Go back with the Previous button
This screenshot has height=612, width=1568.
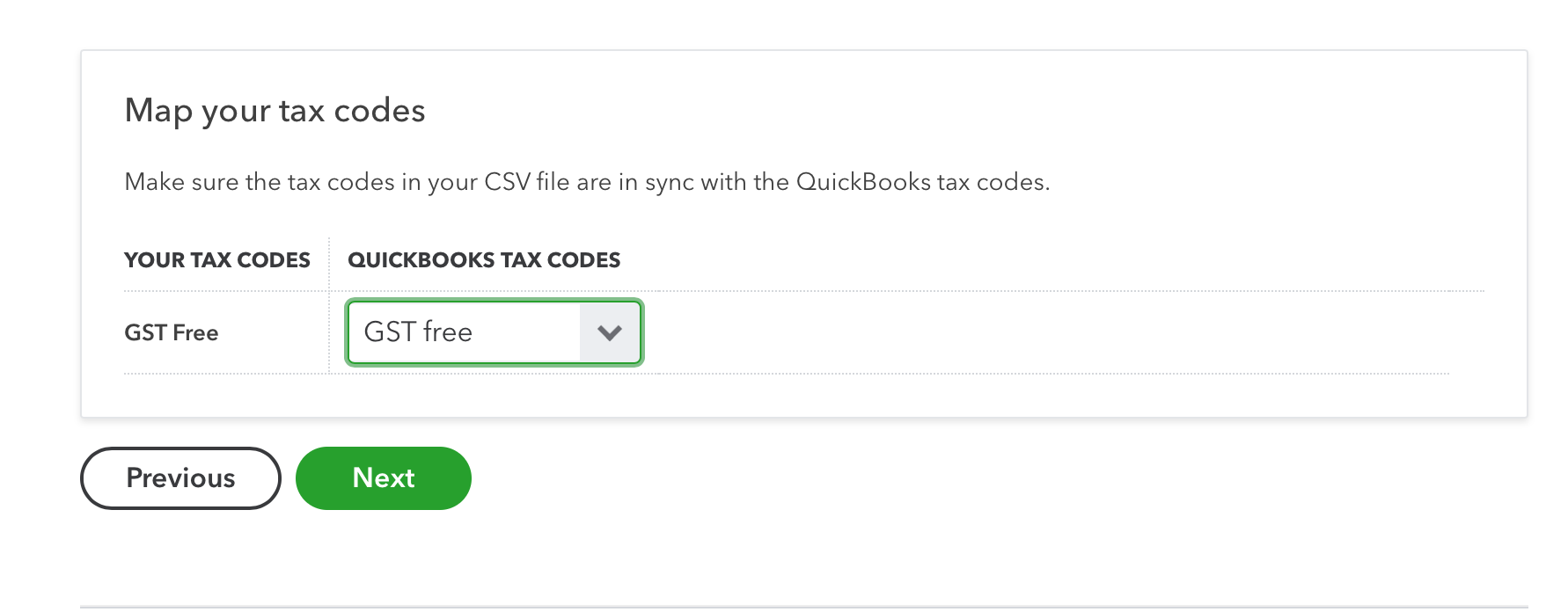click(x=180, y=477)
